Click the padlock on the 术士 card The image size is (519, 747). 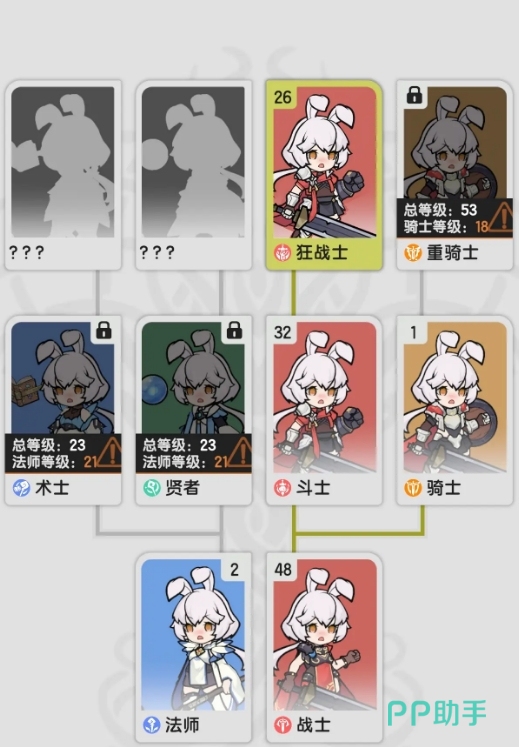[103, 330]
